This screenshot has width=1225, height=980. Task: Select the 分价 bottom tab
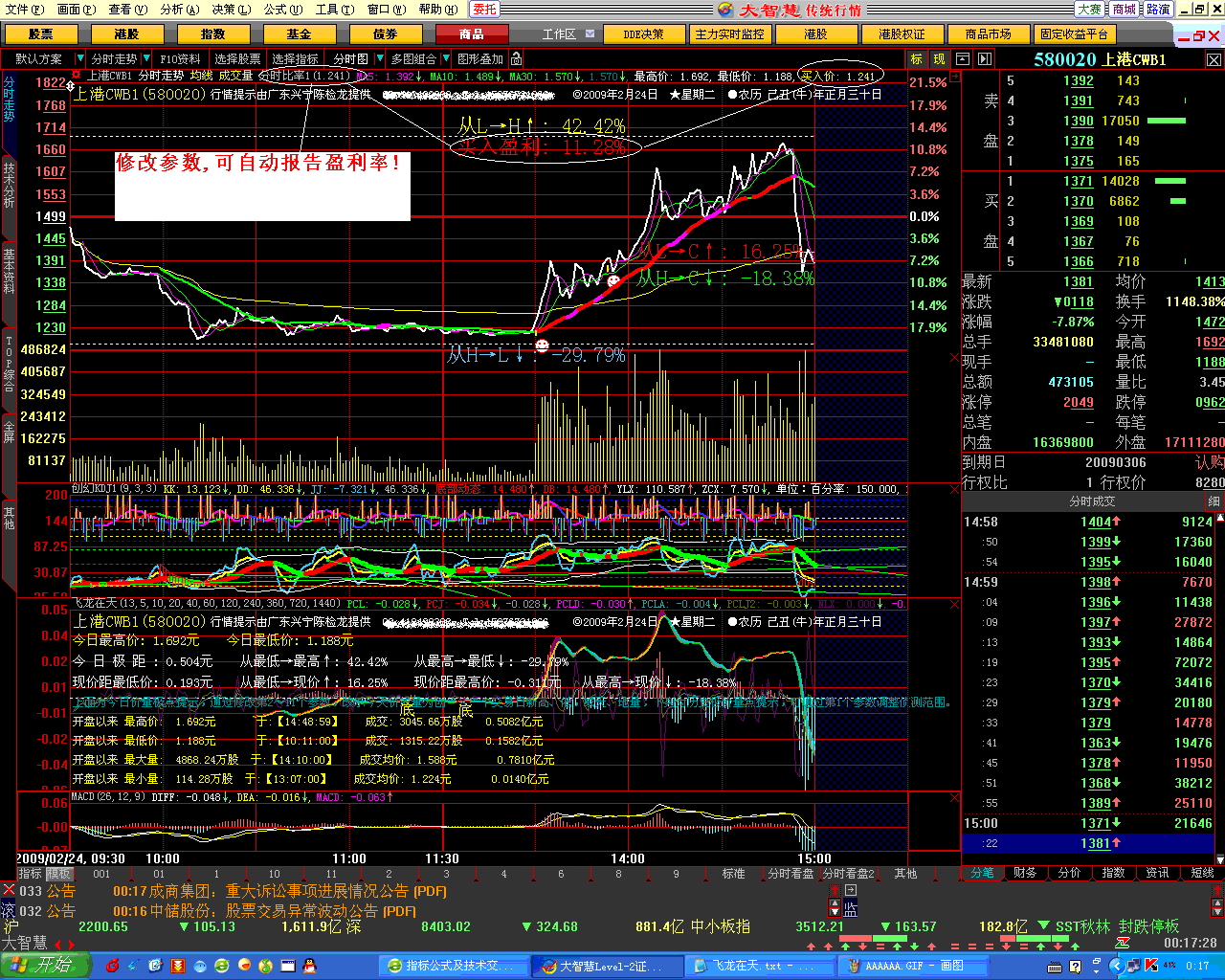tap(1069, 873)
